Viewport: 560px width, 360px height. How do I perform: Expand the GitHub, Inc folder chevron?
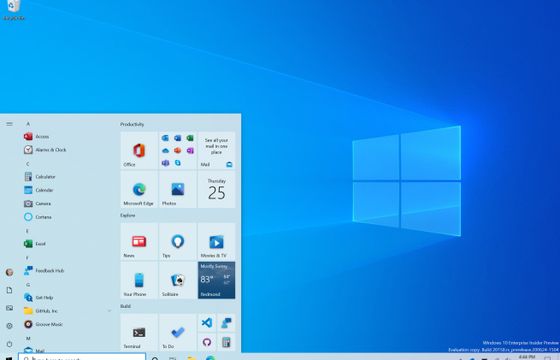109,311
